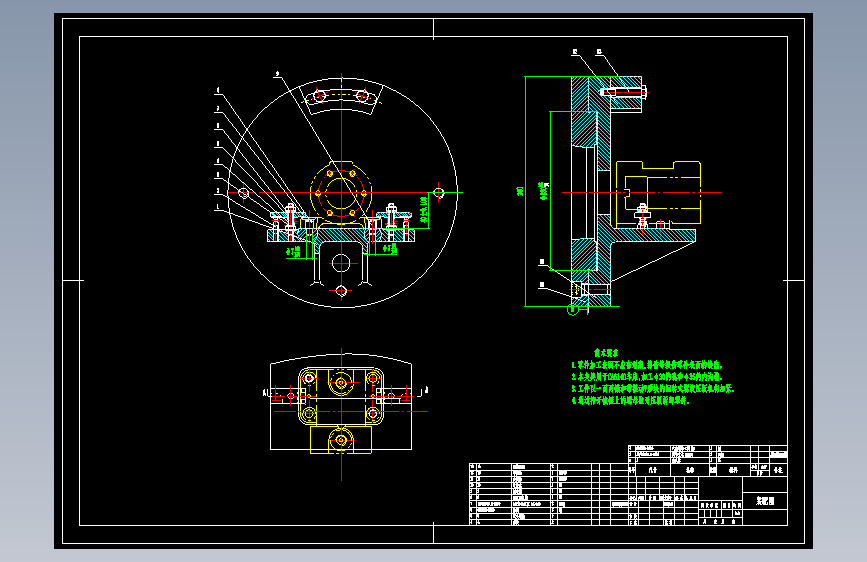Click the green datum circle below section view
Image resolution: width=867 pixels, height=562 pixels.
[573, 310]
